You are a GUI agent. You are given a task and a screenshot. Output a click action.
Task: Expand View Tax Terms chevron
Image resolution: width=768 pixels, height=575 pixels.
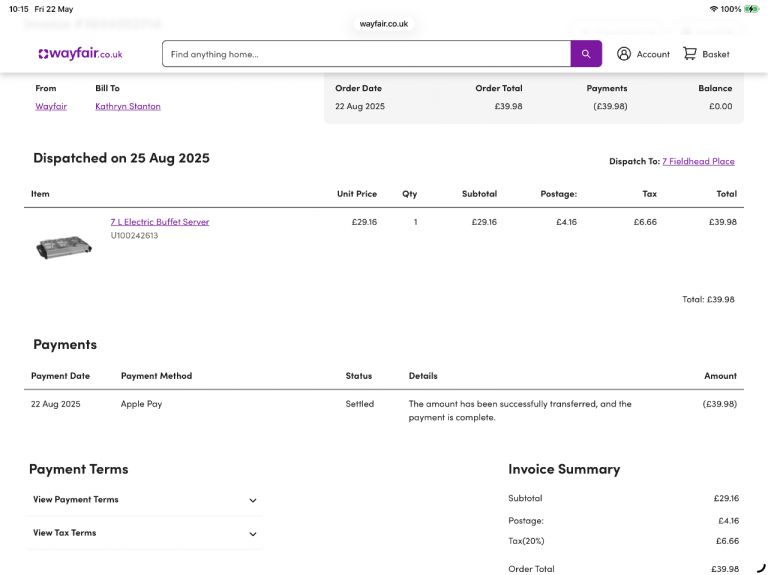253,534
